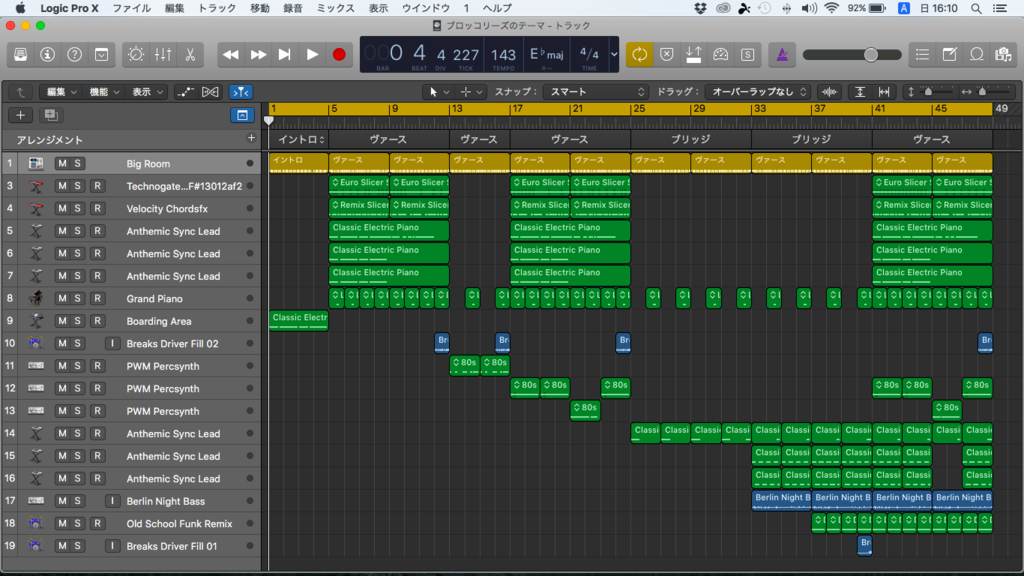Select the first ブリッジ arrangement marker
The height and width of the screenshot is (576, 1024).
[691, 139]
